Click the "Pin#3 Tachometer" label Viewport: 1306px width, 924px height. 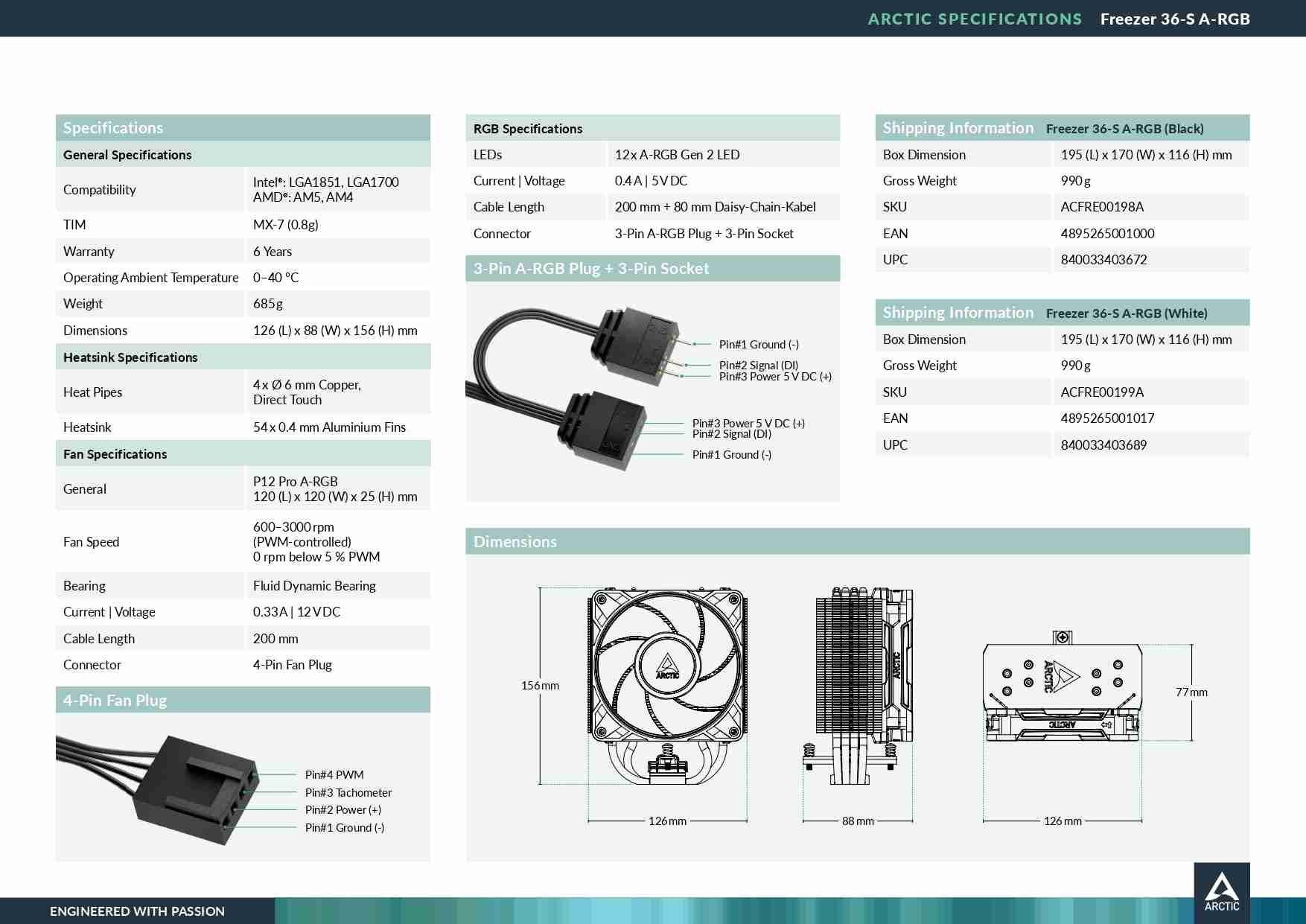[x=348, y=793]
